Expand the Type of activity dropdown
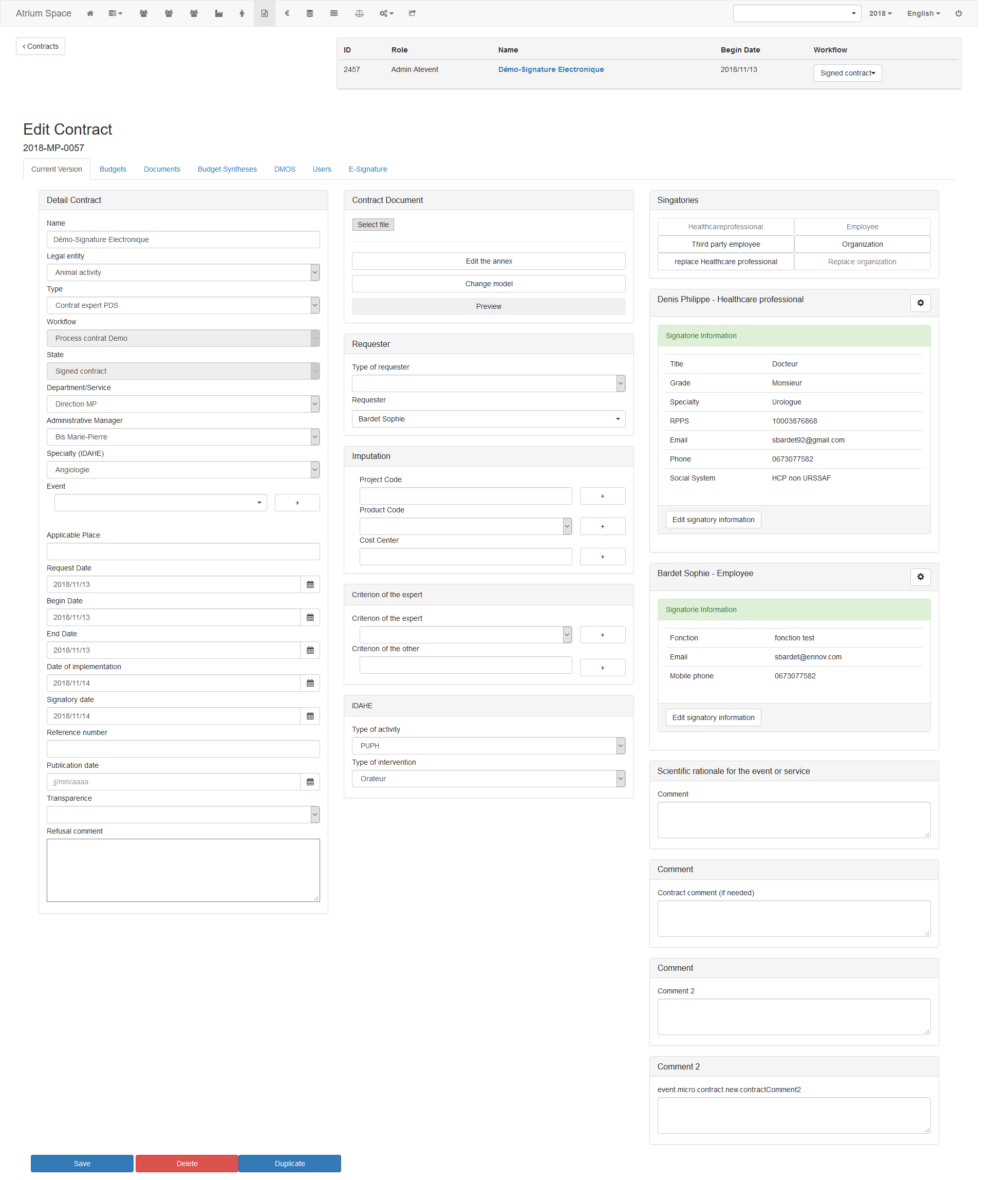1008x1180 pixels. click(489, 746)
